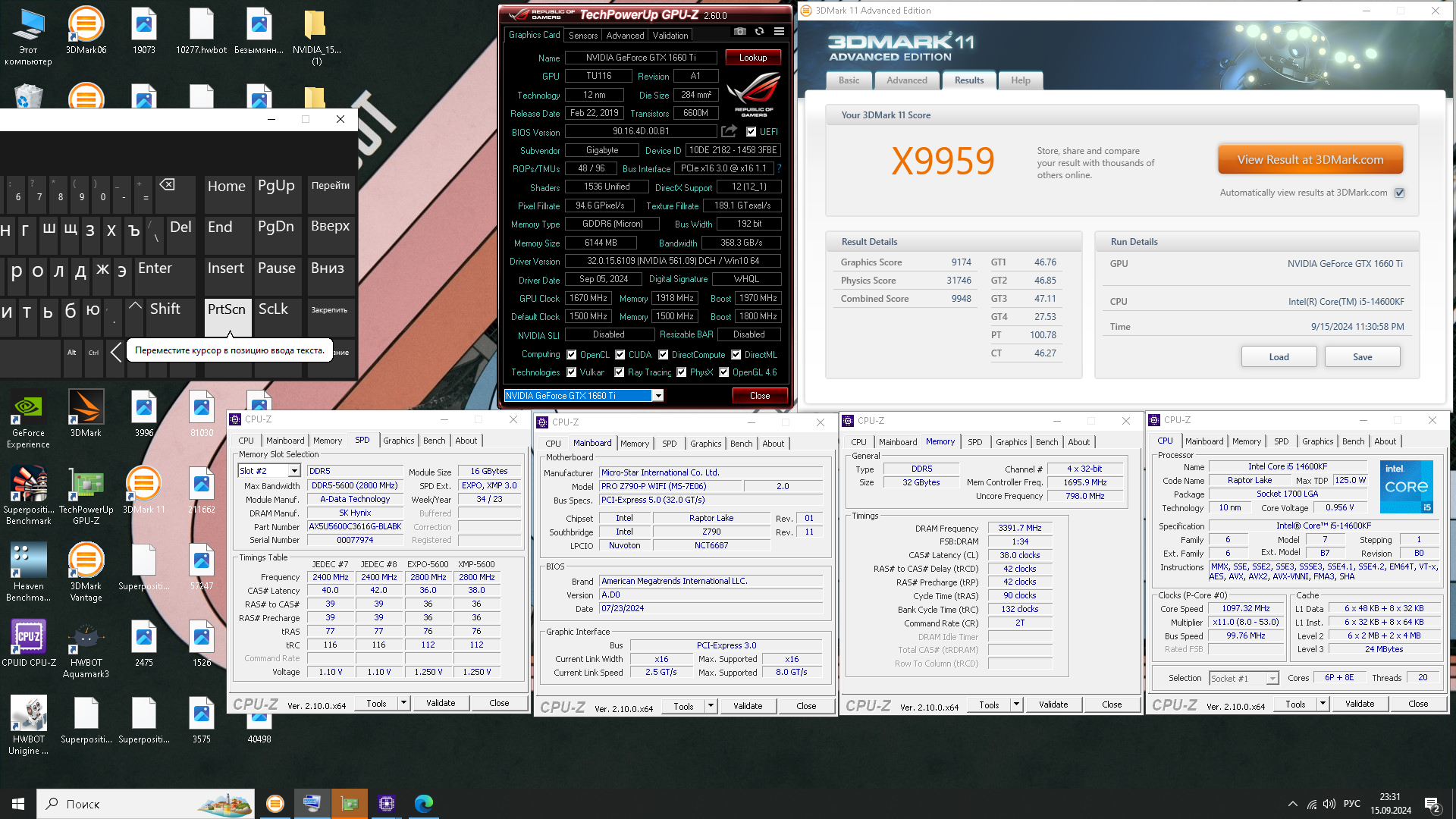Screen dimensions: 1456x819
Task: Collapse on-screen keyboard side arrow
Action: pyautogui.click(x=115, y=352)
